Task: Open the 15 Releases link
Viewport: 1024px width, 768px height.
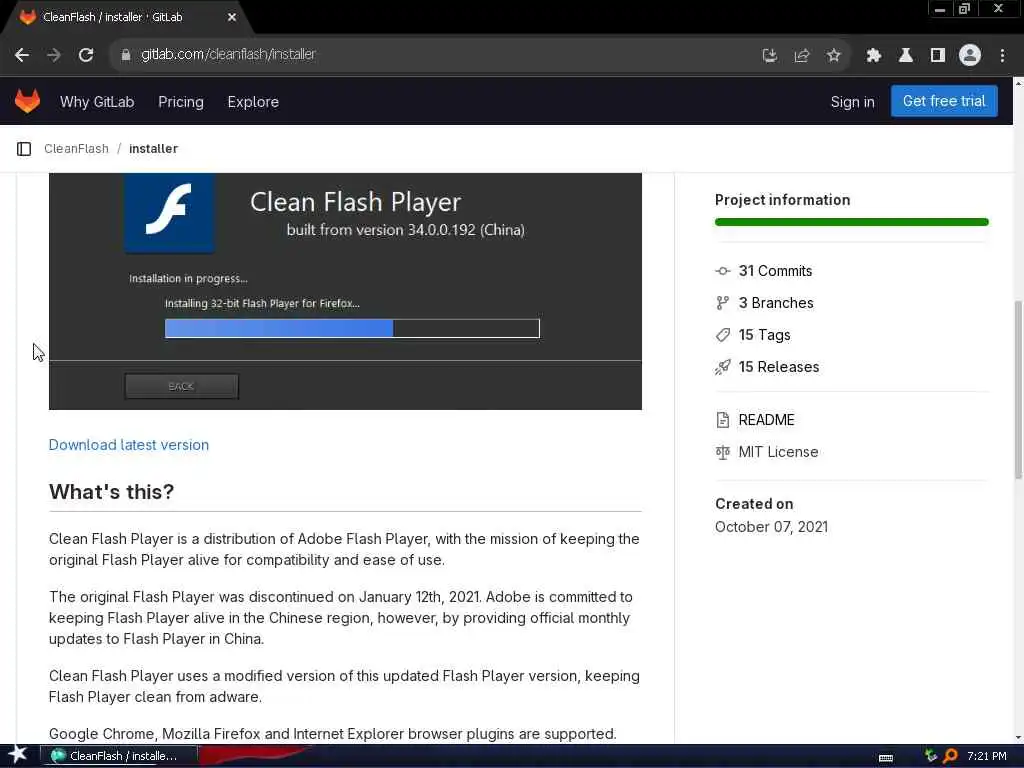Action: coord(778,367)
